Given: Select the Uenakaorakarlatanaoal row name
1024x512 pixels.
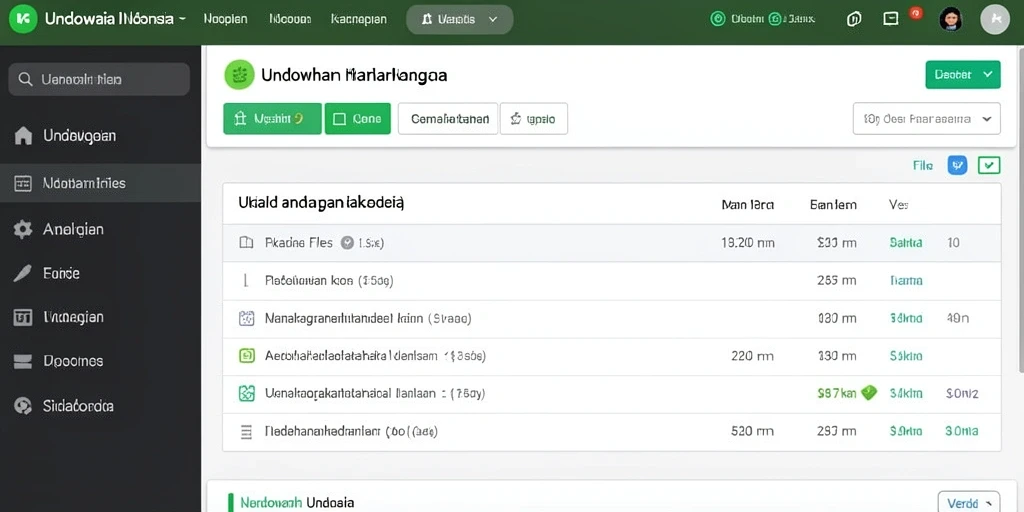Looking at the screenshot, I should (x=374, y=393).
